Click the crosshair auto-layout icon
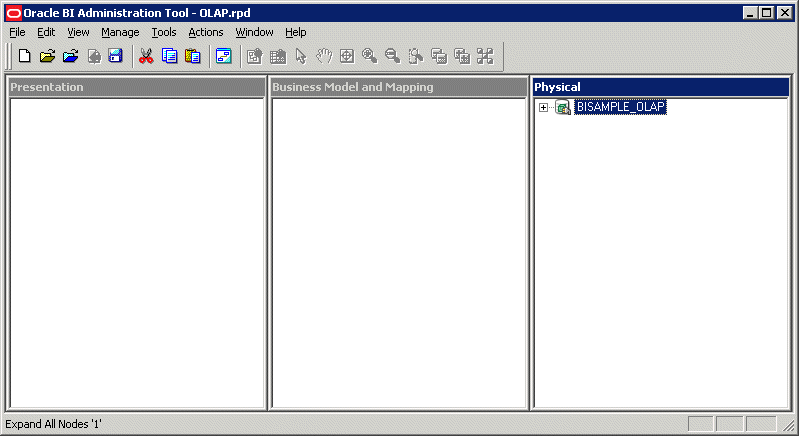Image resolution: width=799 pixels, height=436 pixels. tap(347, 56)
